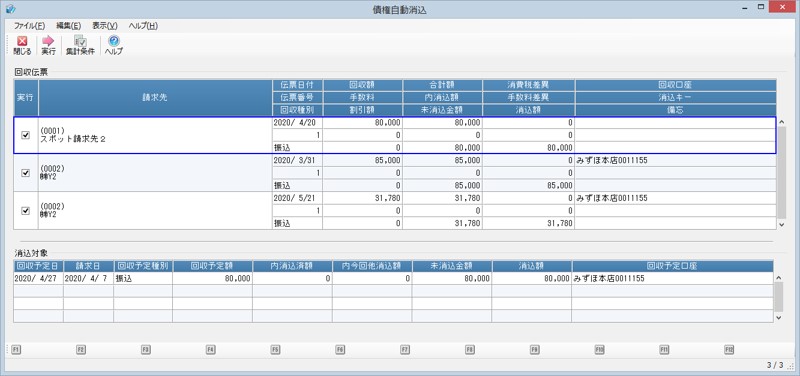Click the 2020/ 4/27 回収予定日 cell
This screenshot has width=800, height=376.
click(x=38, y=279)
